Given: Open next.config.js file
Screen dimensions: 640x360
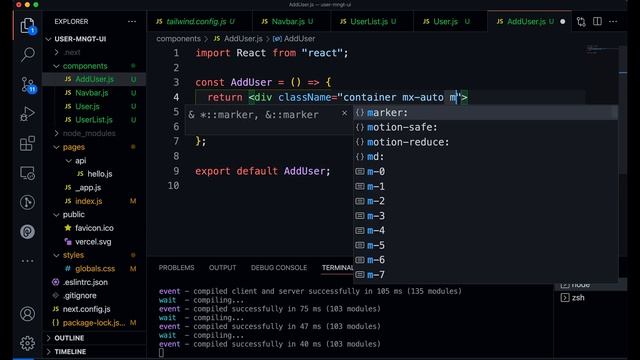Looking at the screenshot, I should point(94,309).
